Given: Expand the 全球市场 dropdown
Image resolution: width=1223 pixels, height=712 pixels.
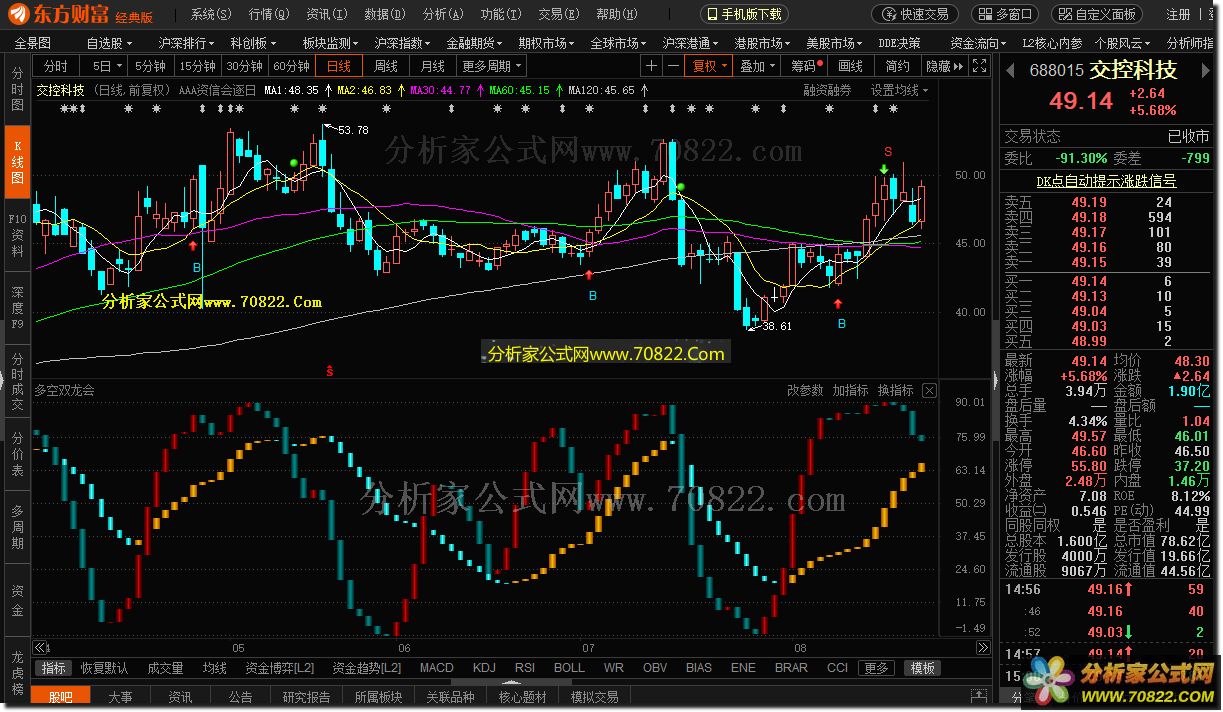Looking at the screenshot, I should (x=618, y=44).
